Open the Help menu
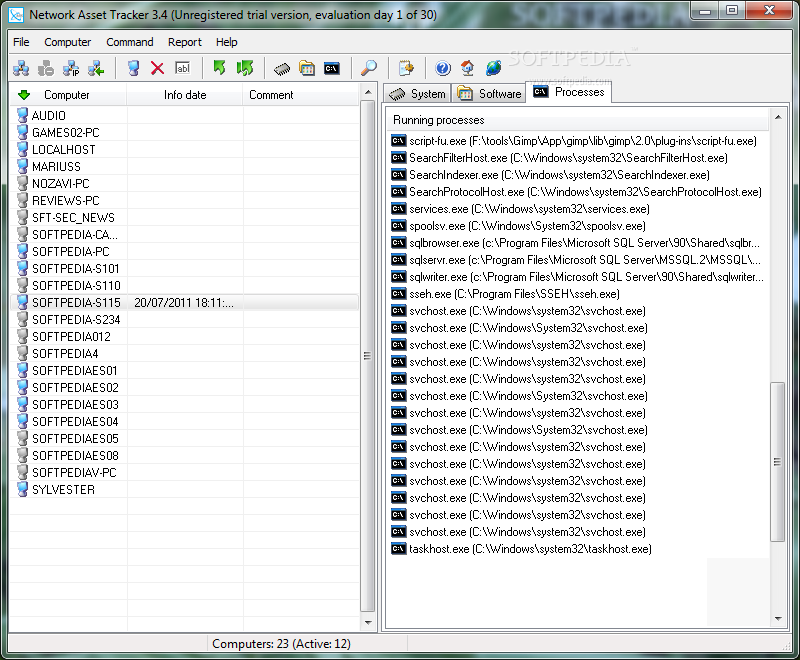Viewport: 800px width, 660px height. click(x=227, y=42)
